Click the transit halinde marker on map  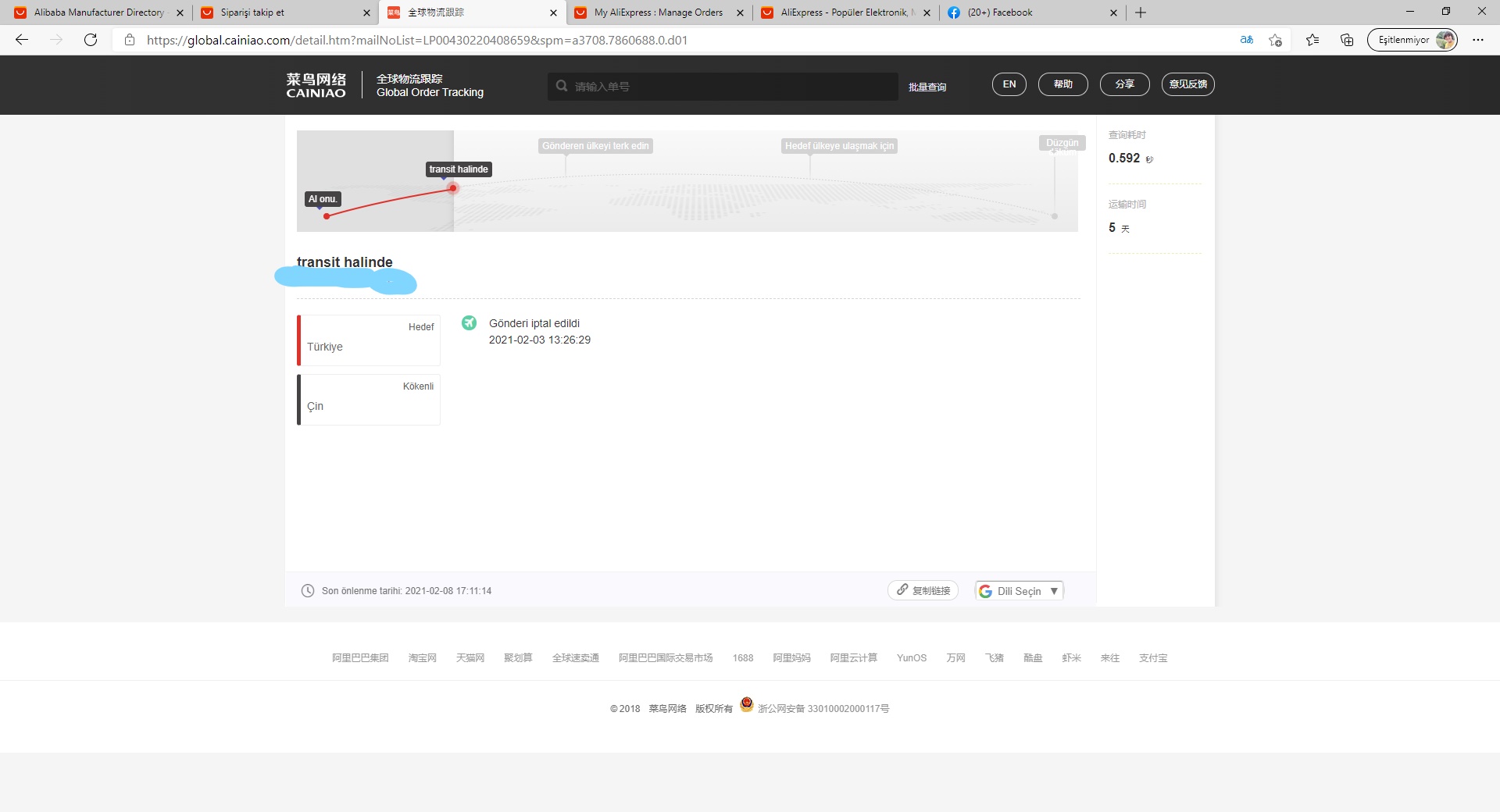coord(459,169)
